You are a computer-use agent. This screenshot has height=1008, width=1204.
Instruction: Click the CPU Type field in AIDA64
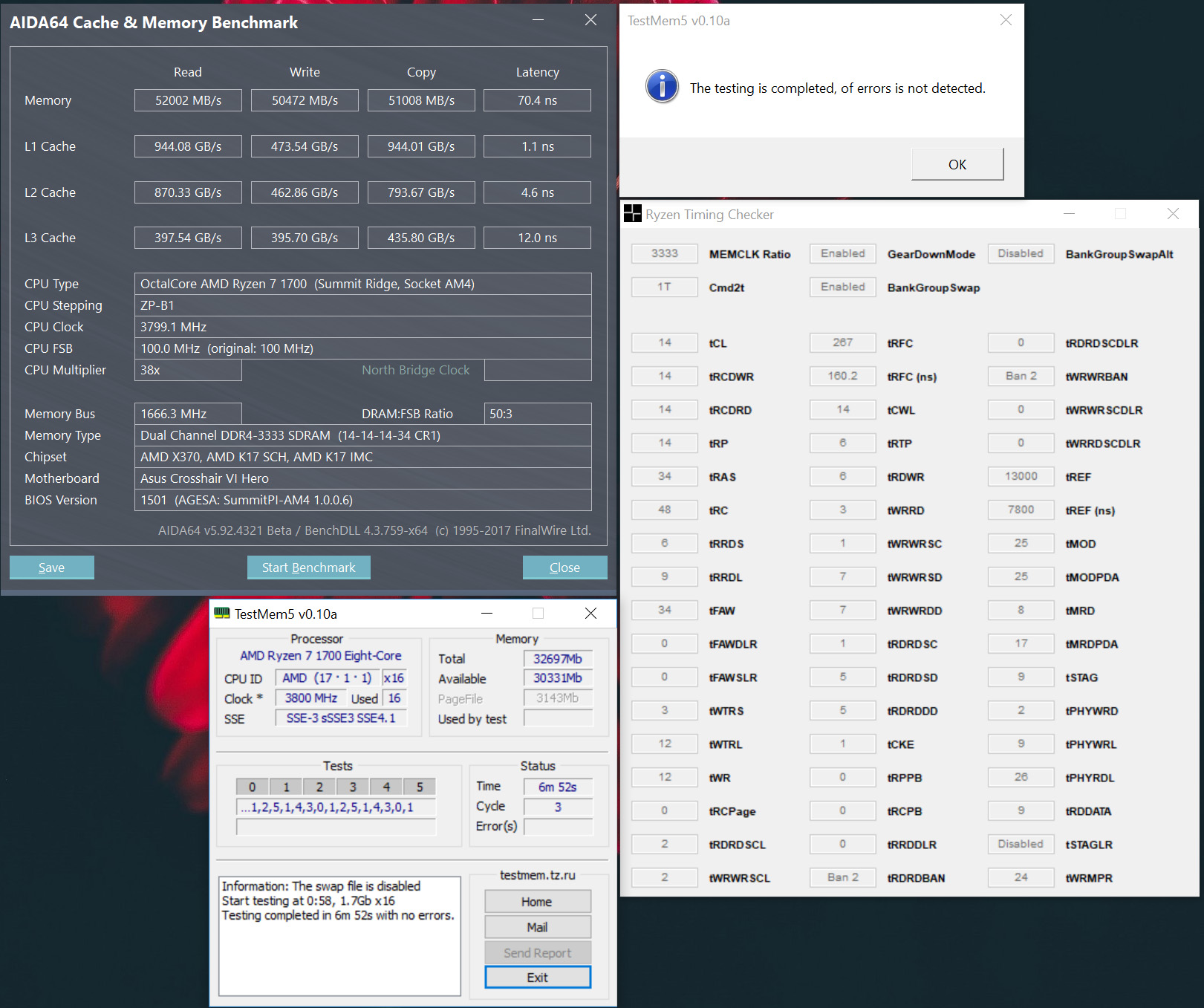point(363,284)
